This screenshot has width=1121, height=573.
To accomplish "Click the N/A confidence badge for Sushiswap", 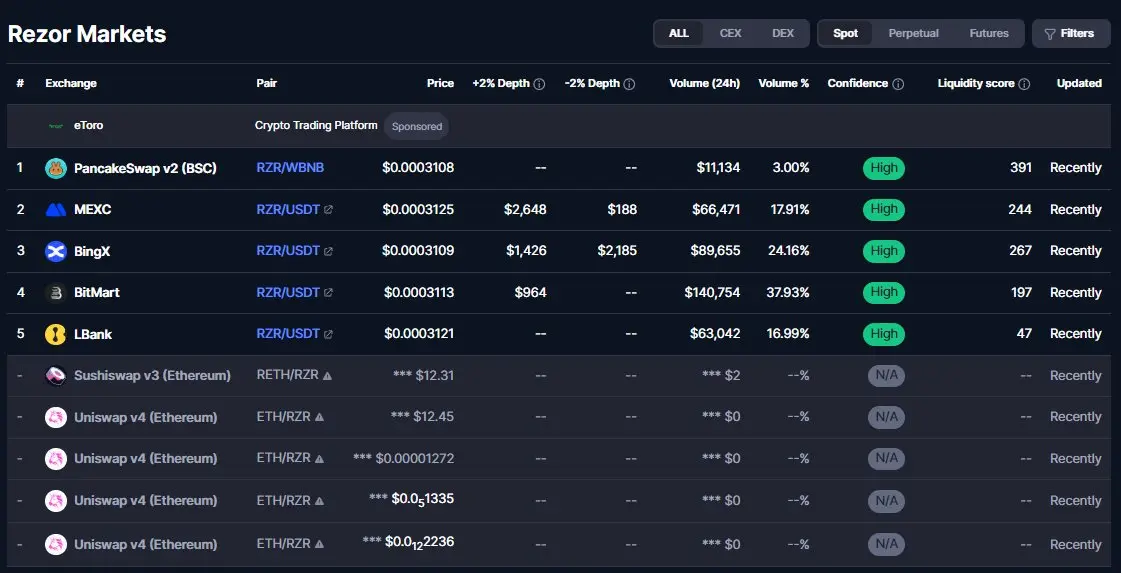I will point(886,376).
